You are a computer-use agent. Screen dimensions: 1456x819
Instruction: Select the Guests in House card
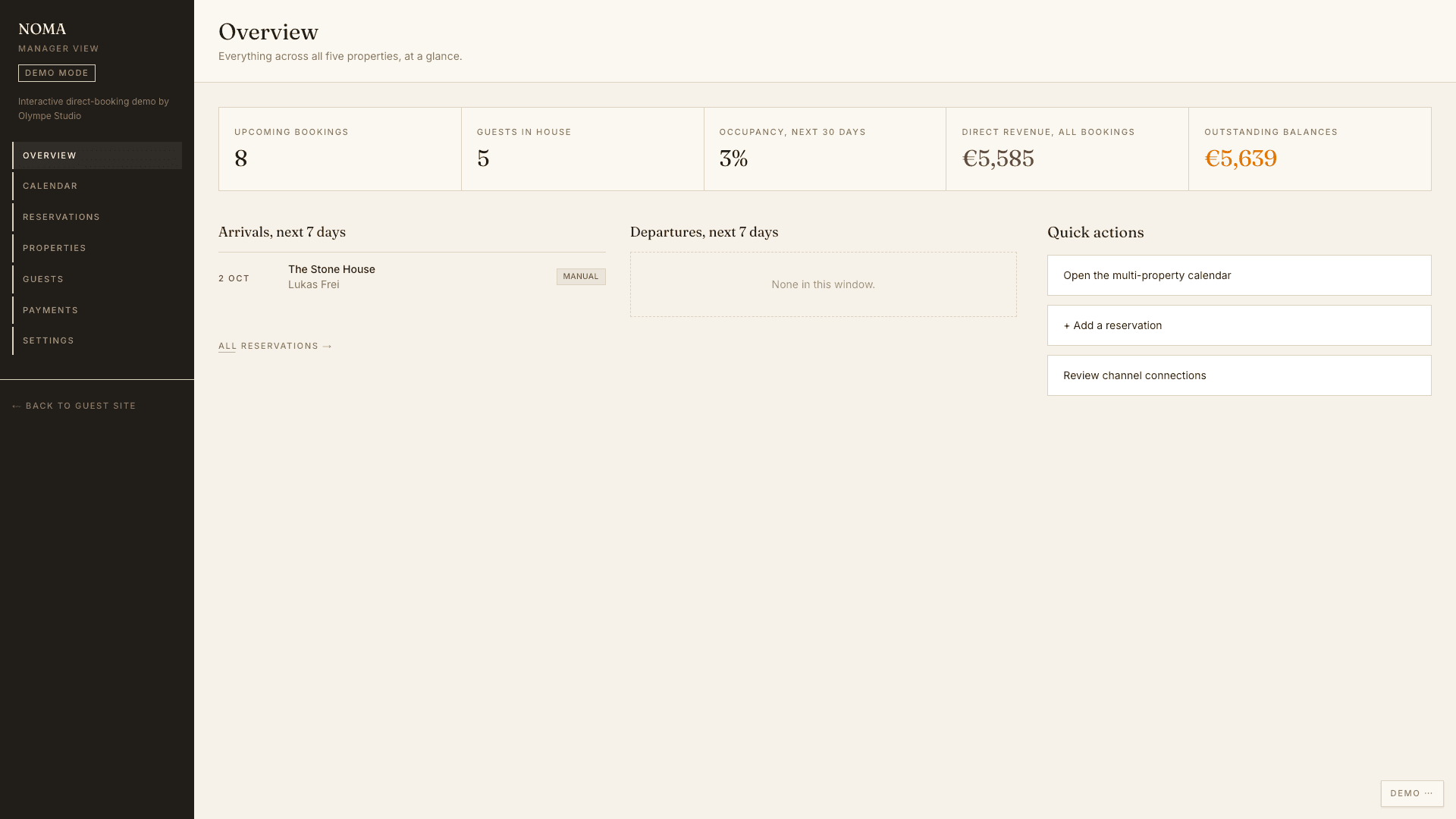582,149
